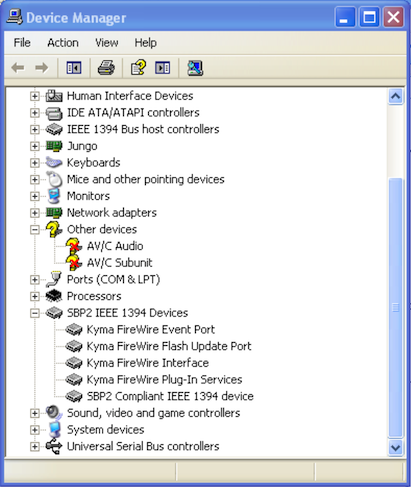Screen dimensions: 411x487
Task: Click the IDE ATA/ATAPI controllers icon
Action: pyautogui.click(x=54, y=113)
